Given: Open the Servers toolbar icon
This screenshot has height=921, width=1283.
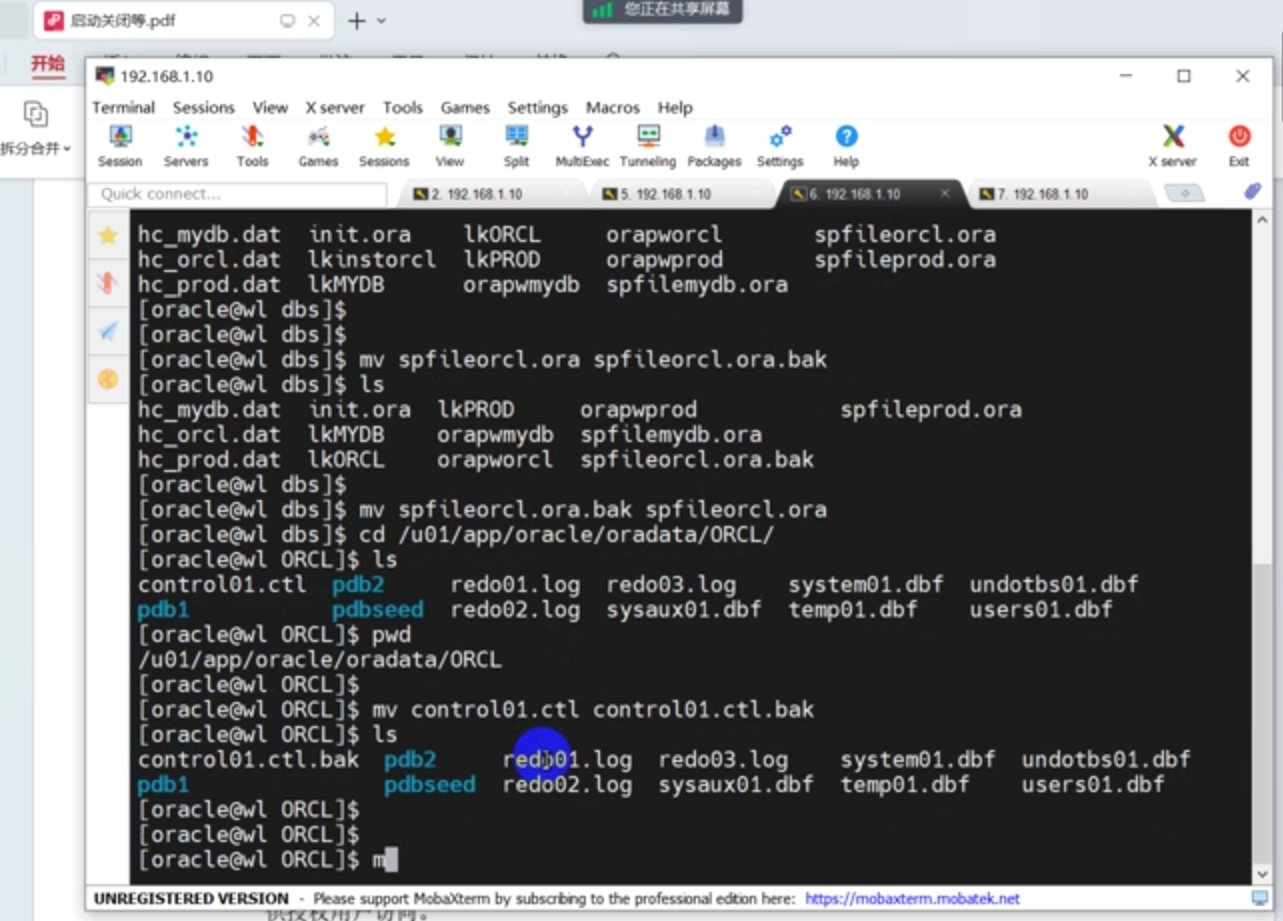Looking at the screenshot, I should tap(186, 146).
